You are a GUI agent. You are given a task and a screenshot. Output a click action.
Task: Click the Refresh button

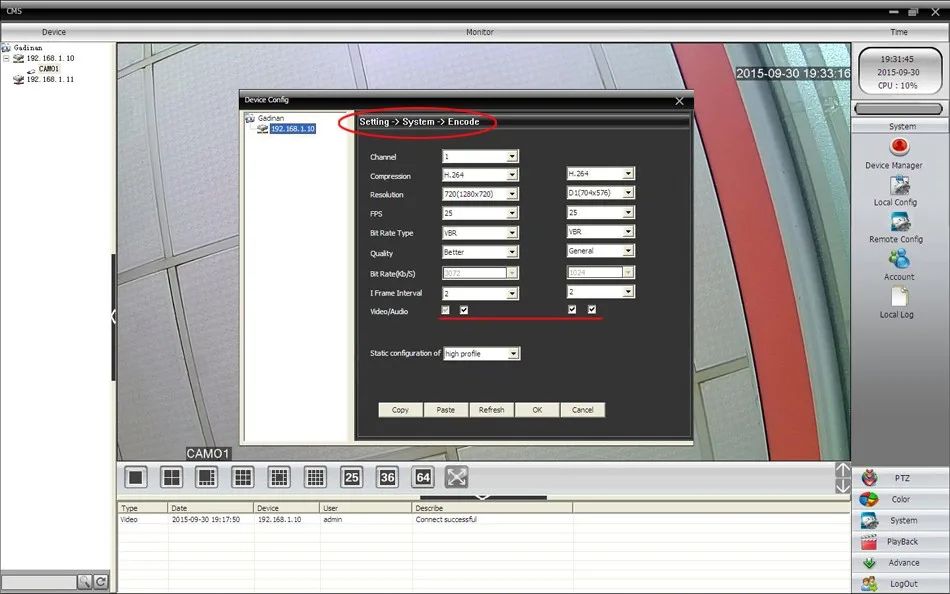pos(491,410)
